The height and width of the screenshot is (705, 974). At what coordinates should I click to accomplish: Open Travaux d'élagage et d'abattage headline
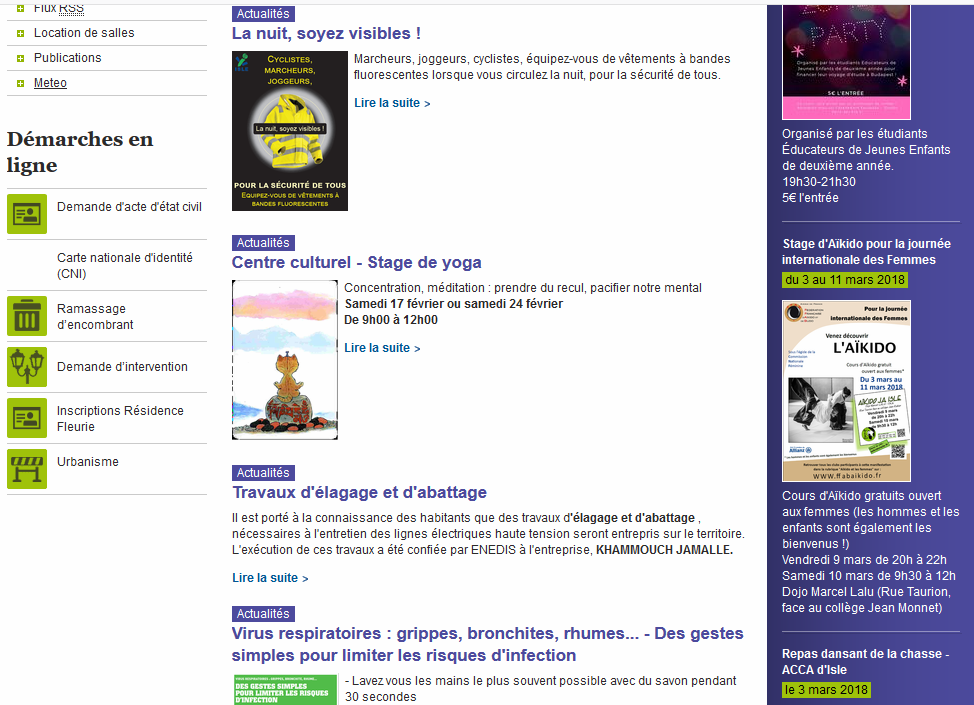(x=359, y=492)
